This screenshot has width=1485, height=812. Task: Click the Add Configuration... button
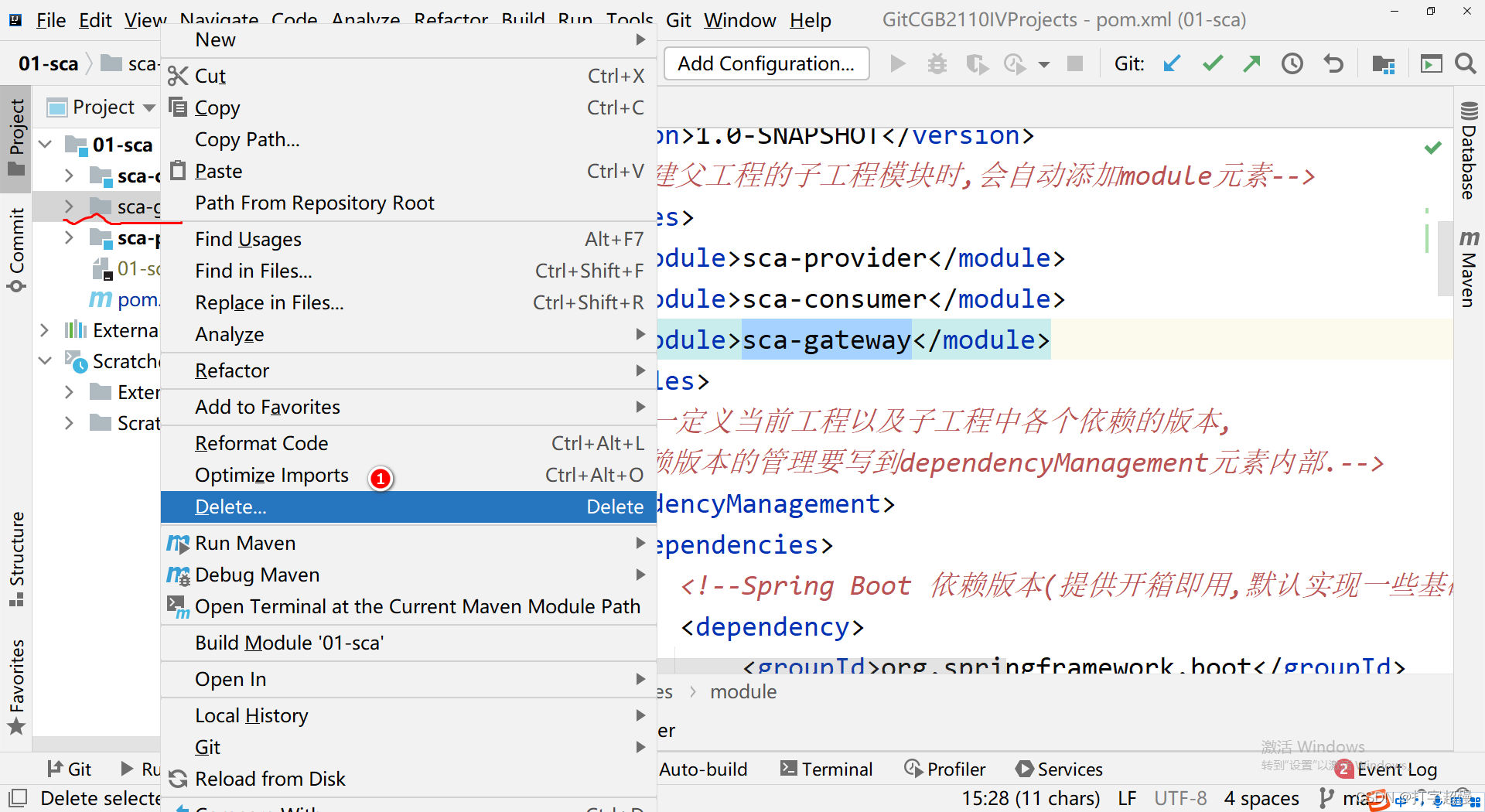point(766,63)
